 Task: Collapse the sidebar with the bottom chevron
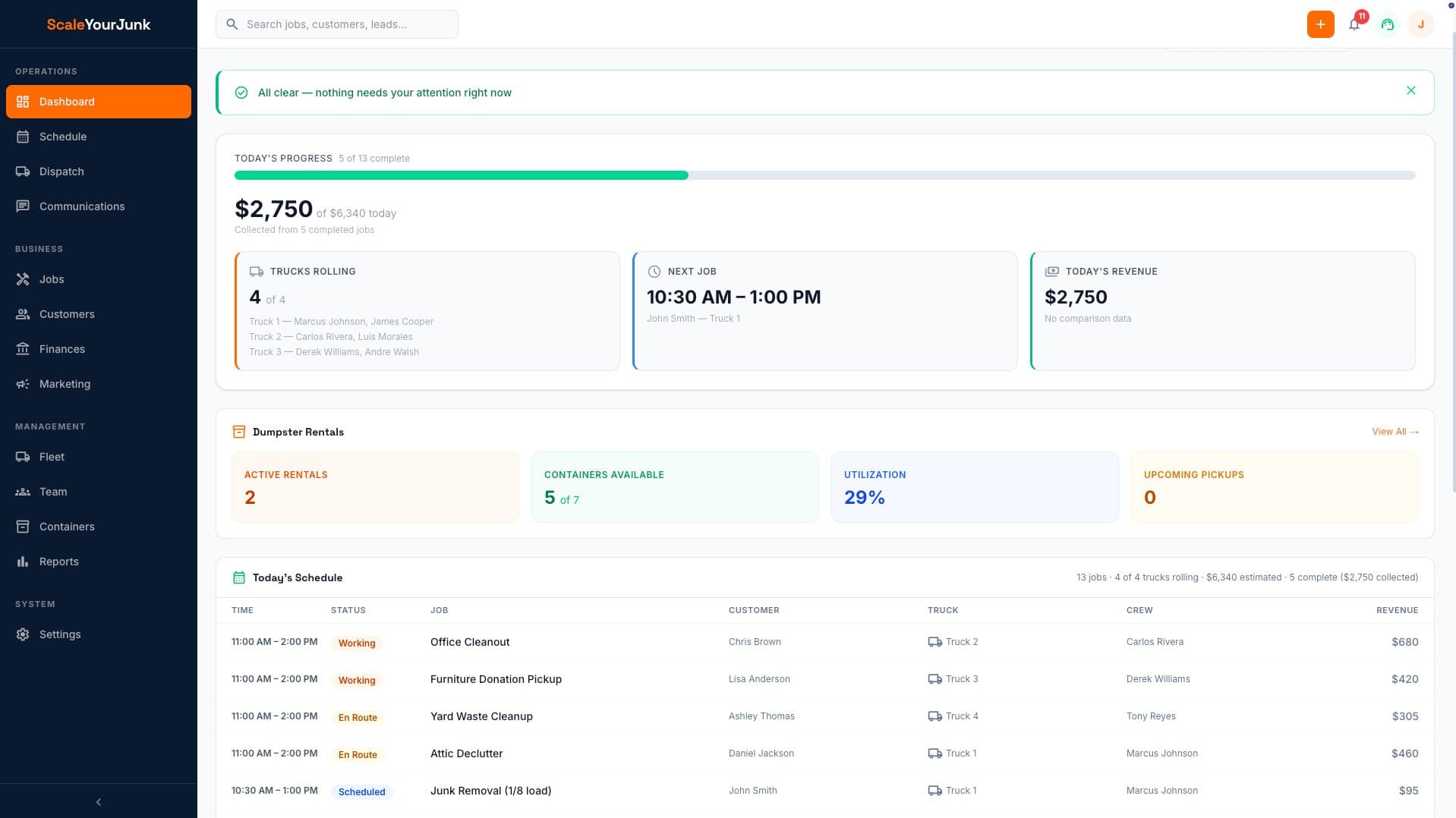pyautogui.click(x=99, y=802)
